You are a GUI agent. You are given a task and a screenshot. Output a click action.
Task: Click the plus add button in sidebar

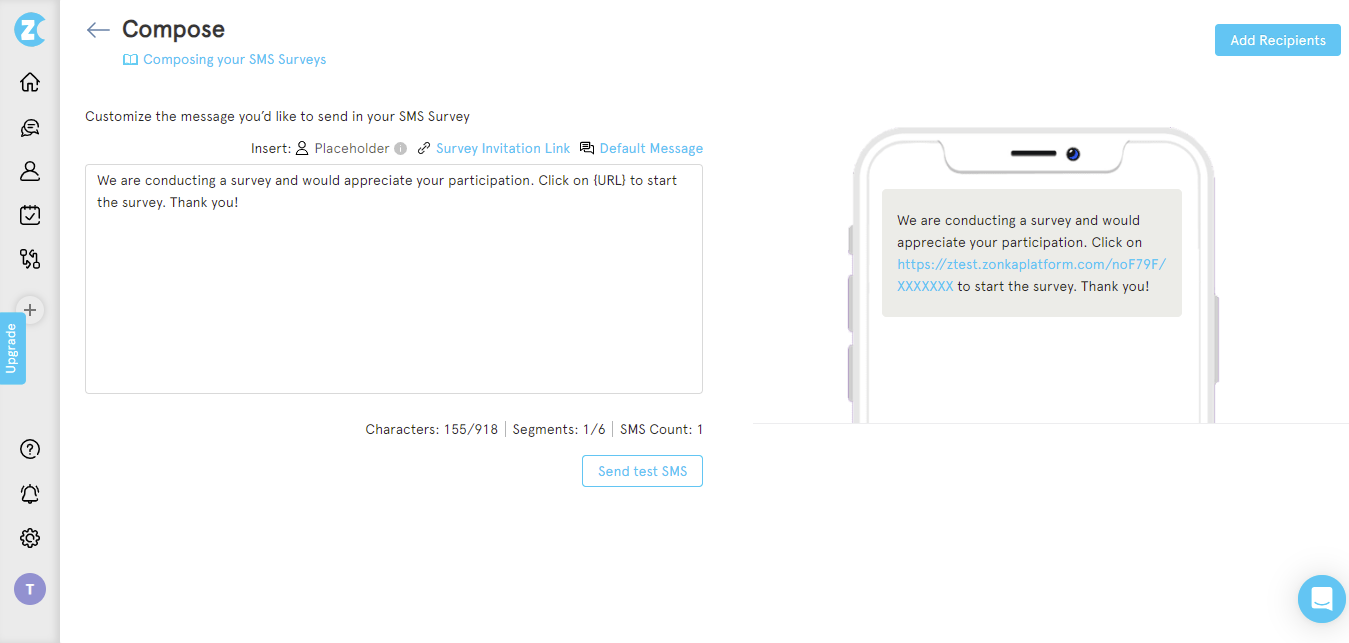(30, 310)
